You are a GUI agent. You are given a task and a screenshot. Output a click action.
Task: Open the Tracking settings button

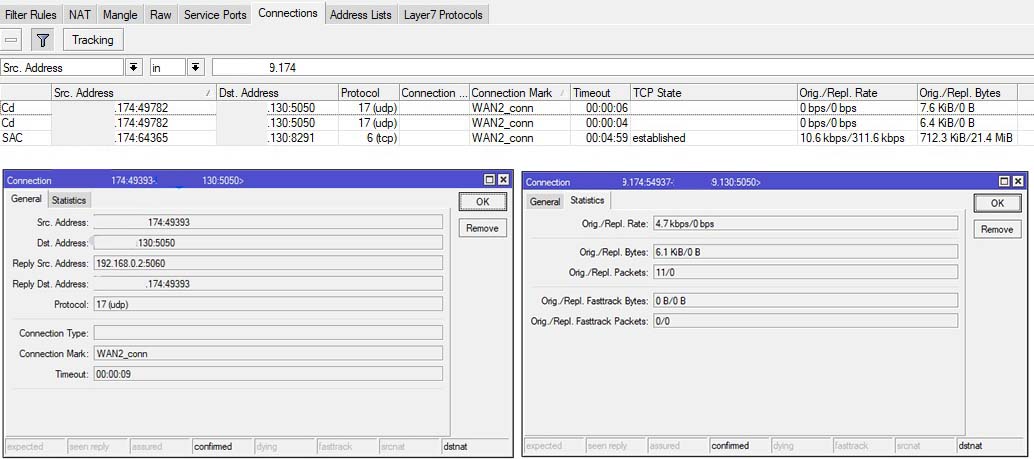click(x=93, y=40)
